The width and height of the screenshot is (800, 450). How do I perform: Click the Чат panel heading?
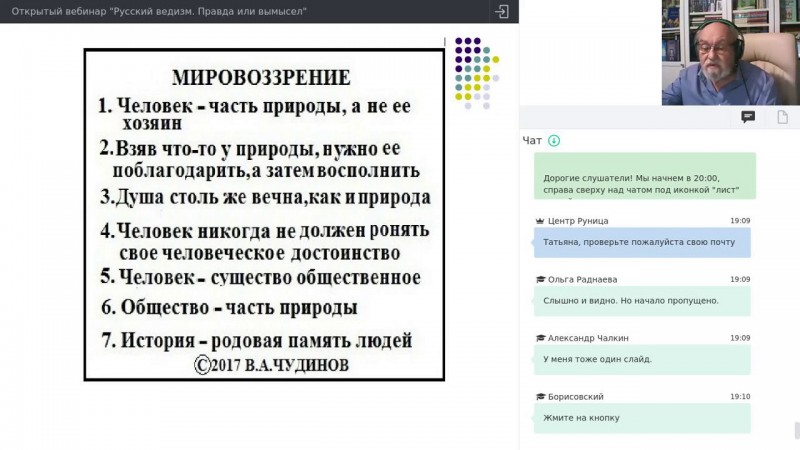[x=532, y=140]
